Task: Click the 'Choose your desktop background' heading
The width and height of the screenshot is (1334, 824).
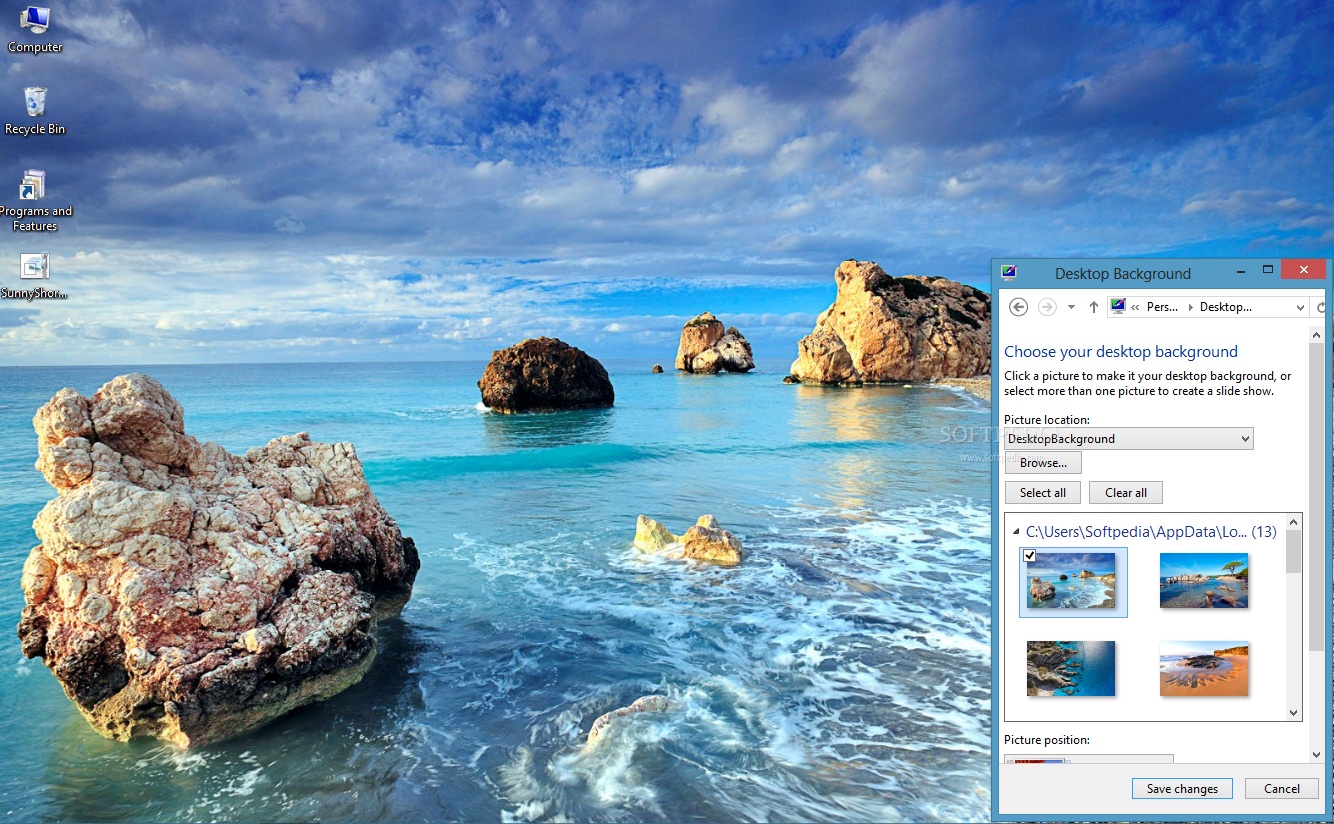Action: (x=1121, y=351)
